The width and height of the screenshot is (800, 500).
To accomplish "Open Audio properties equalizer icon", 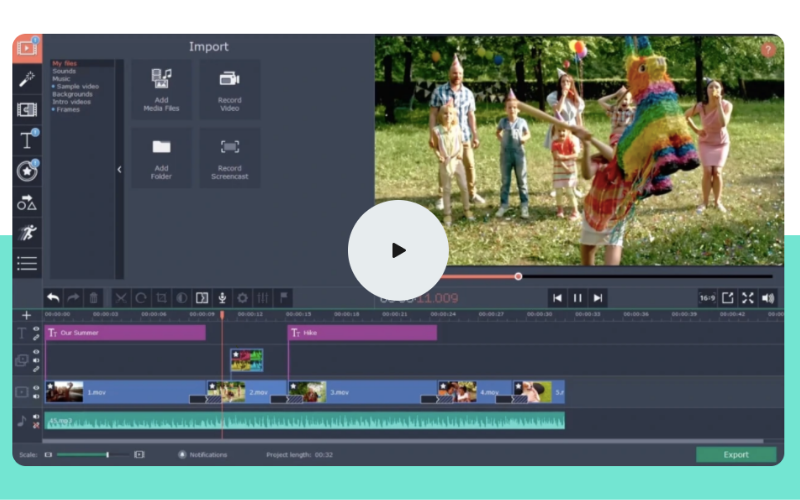I will coord(263,298).
